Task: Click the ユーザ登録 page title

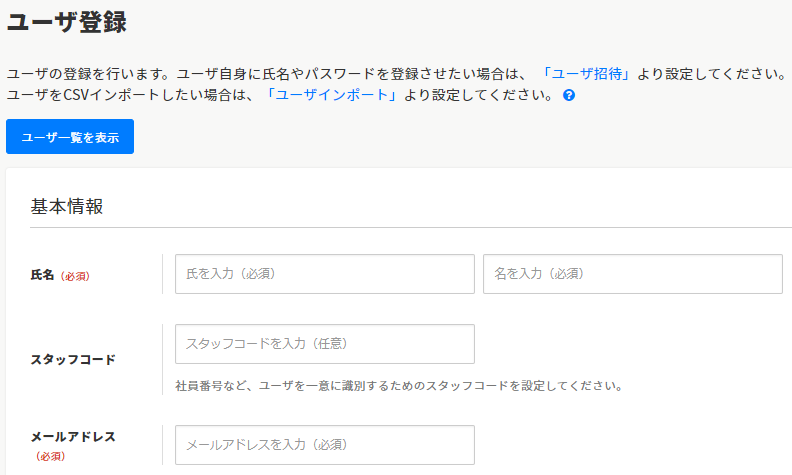Action: click(x=67, y=22)
